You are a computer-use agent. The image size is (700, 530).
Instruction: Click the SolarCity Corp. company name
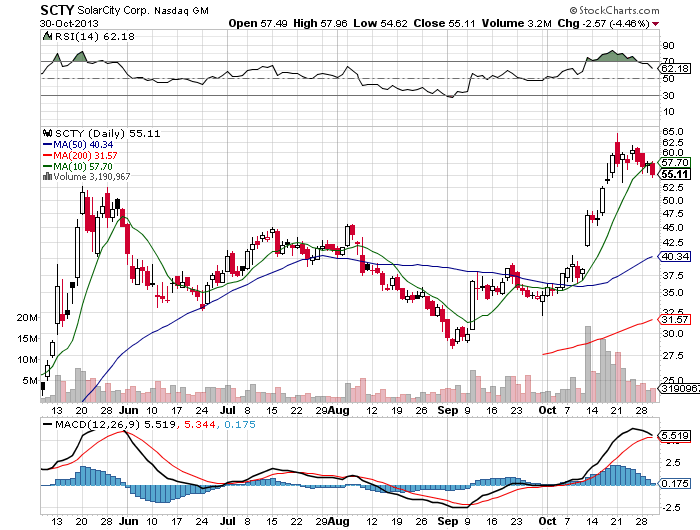[113, 10]
